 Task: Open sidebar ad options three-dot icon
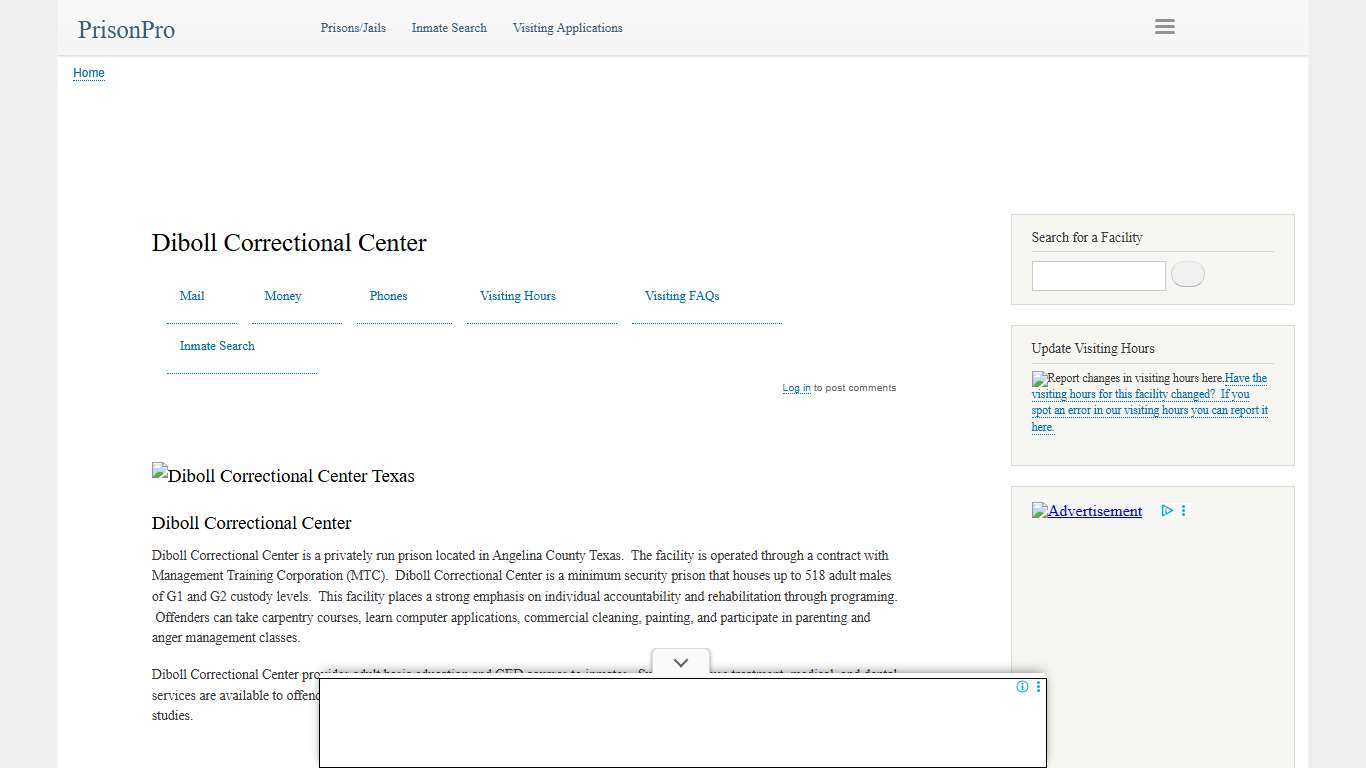point(1184,511)
